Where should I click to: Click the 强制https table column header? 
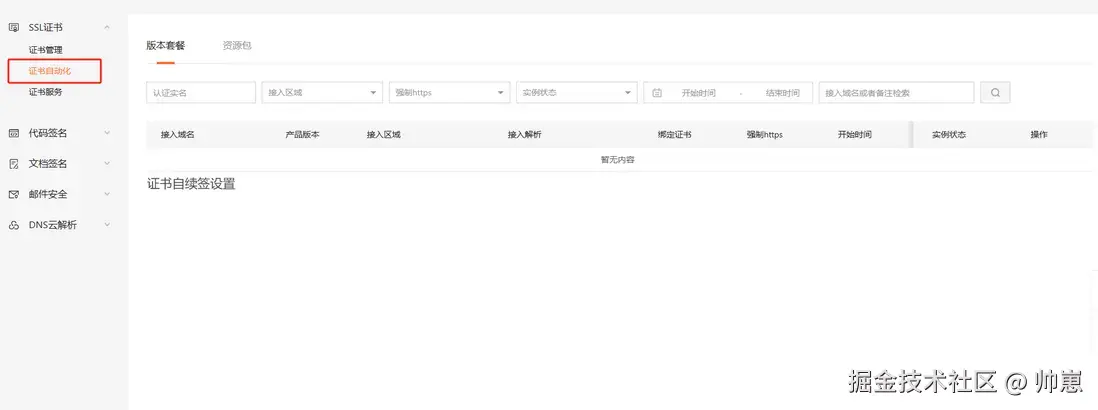tap(765, 134)
